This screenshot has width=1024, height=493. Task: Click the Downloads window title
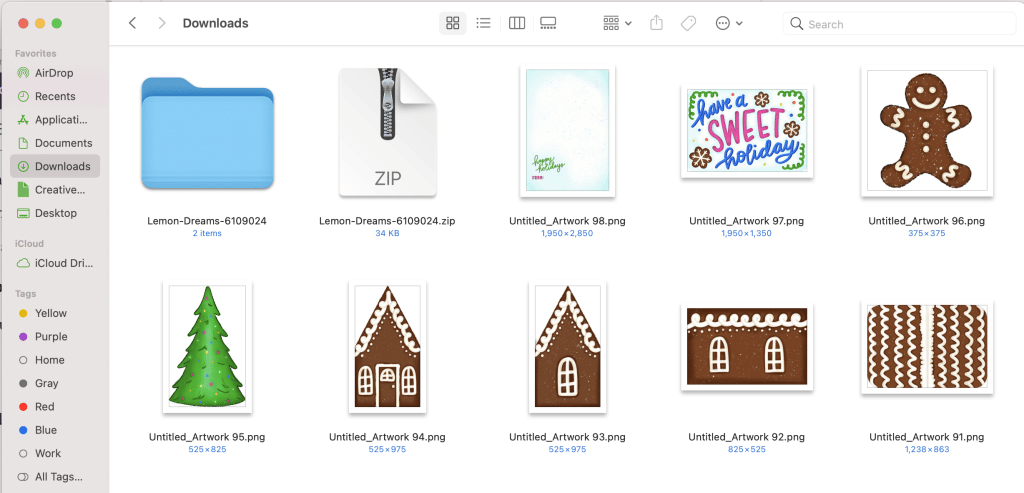click(216, 24)
